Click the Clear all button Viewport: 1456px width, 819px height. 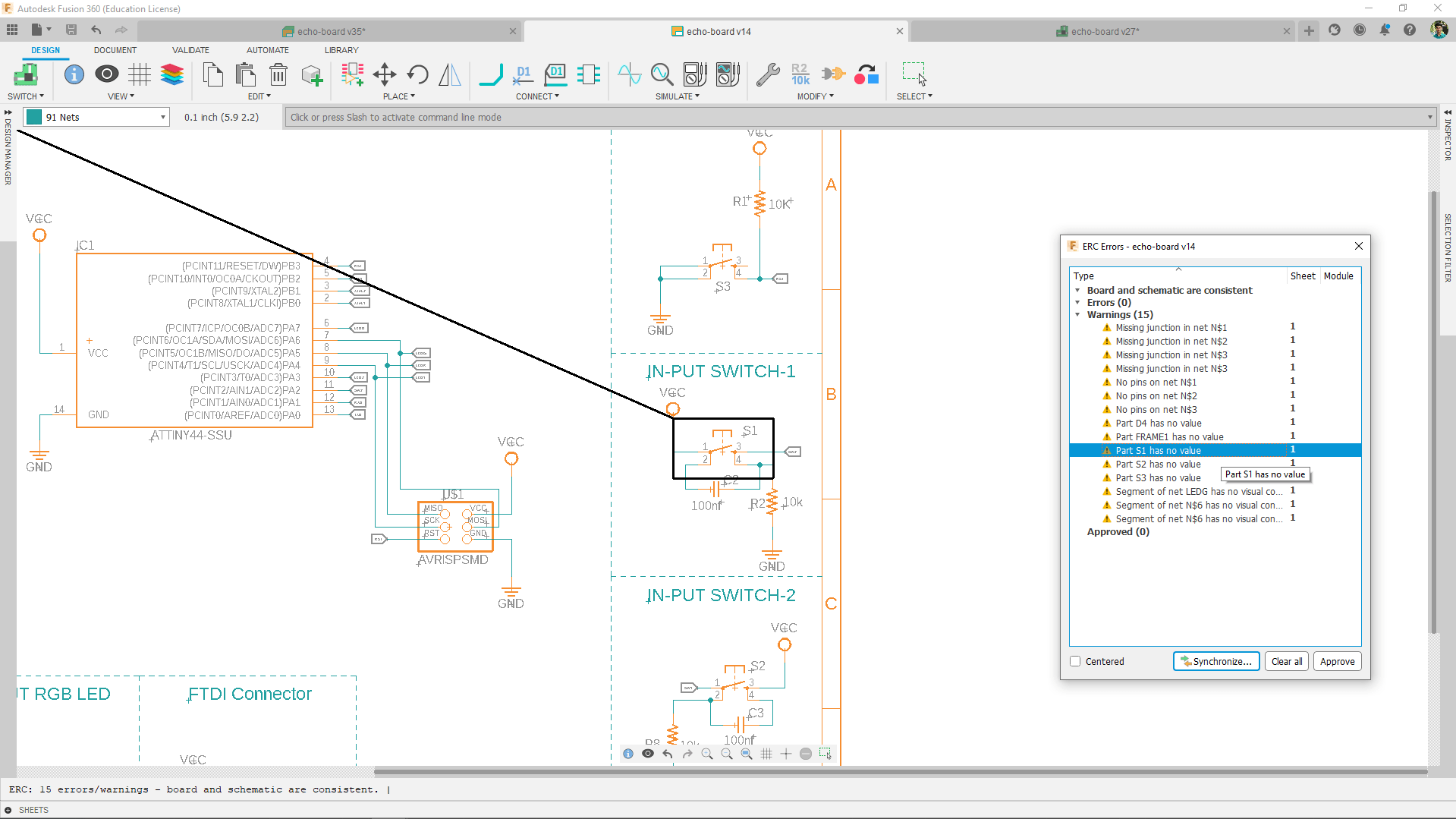click(x=1287, y=661)
